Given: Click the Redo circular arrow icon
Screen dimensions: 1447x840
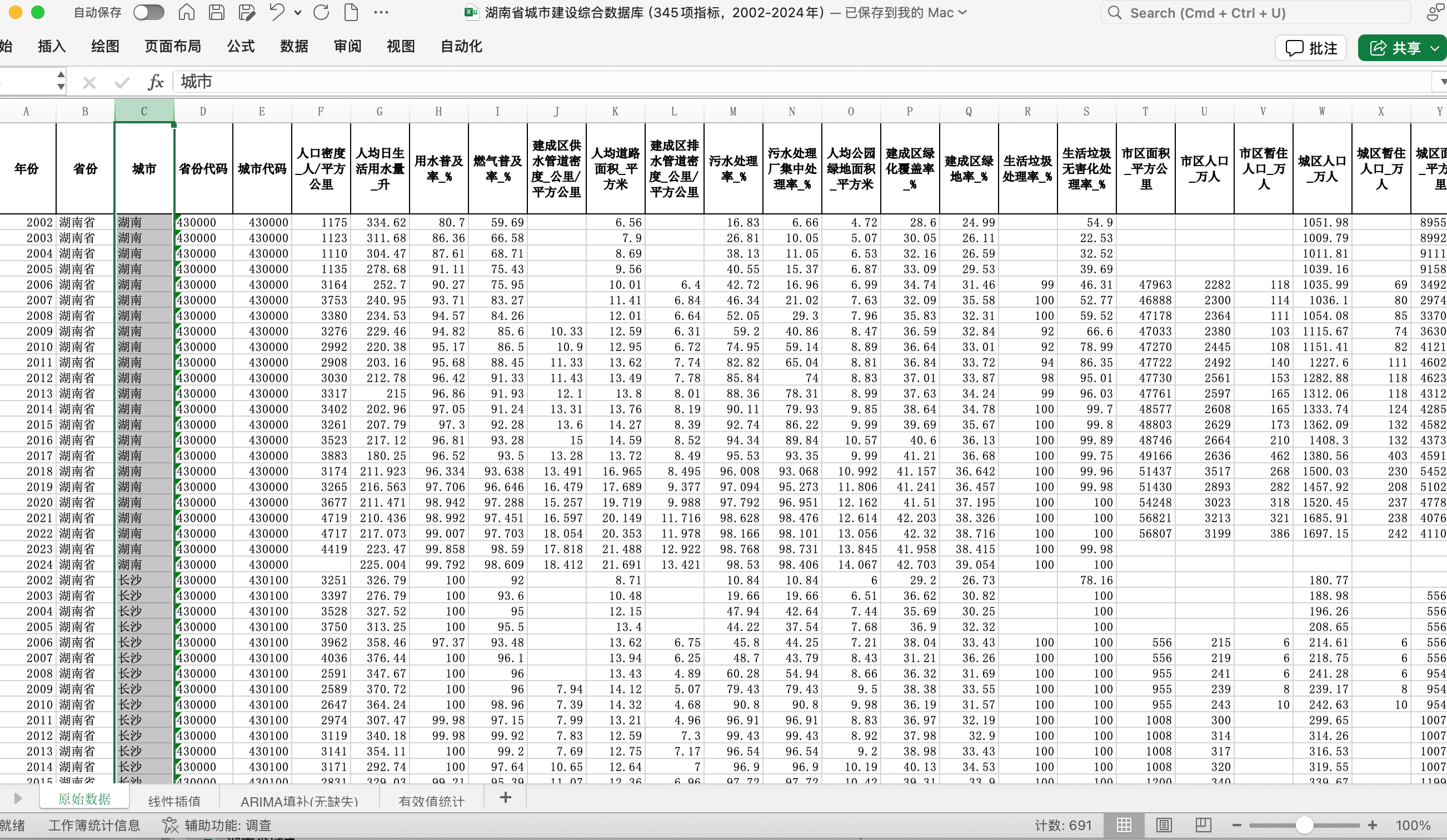Looking at the screenshot, I should (321, 12).
